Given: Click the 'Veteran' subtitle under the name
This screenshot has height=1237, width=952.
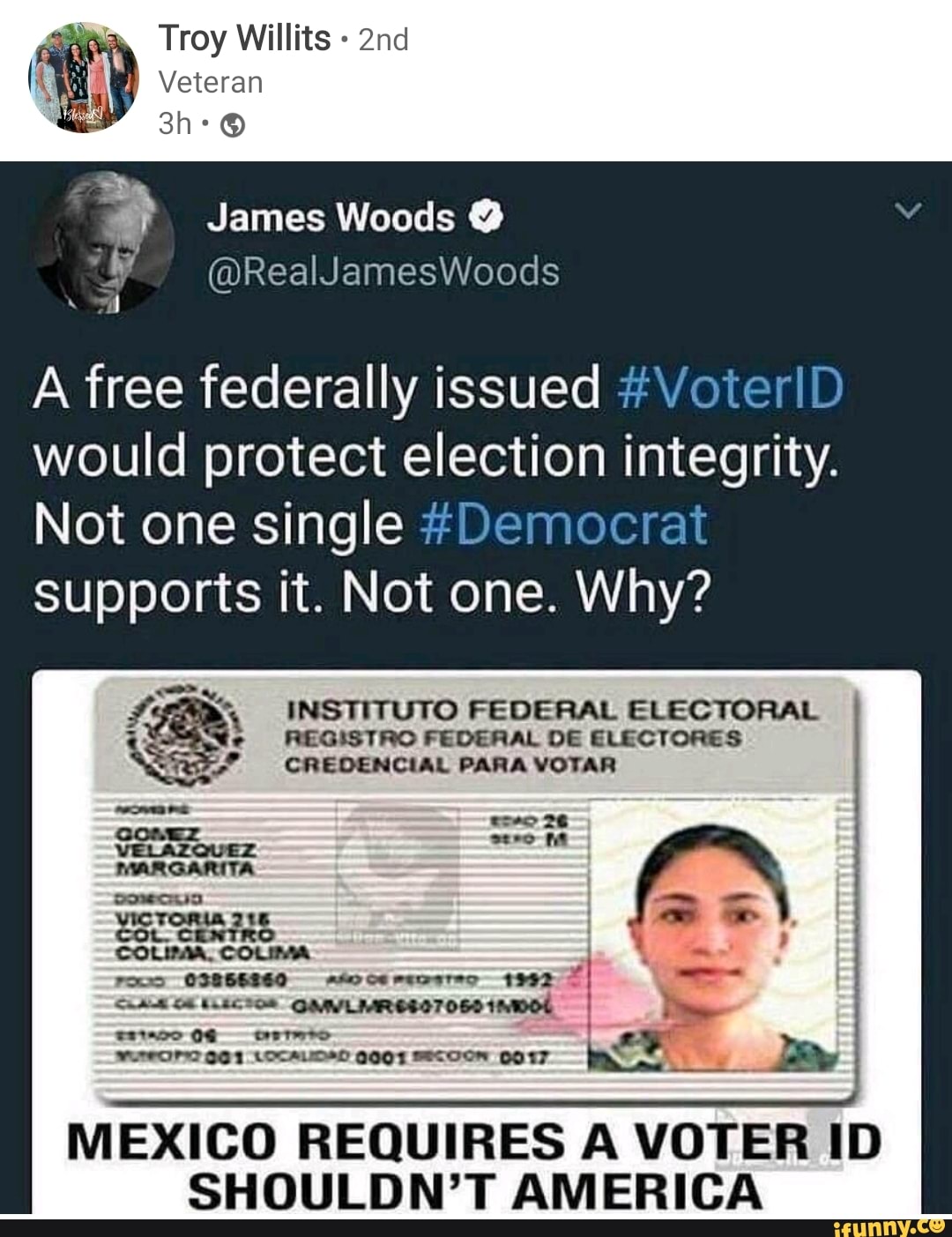Looking at the screenshot, I should 211,83.
